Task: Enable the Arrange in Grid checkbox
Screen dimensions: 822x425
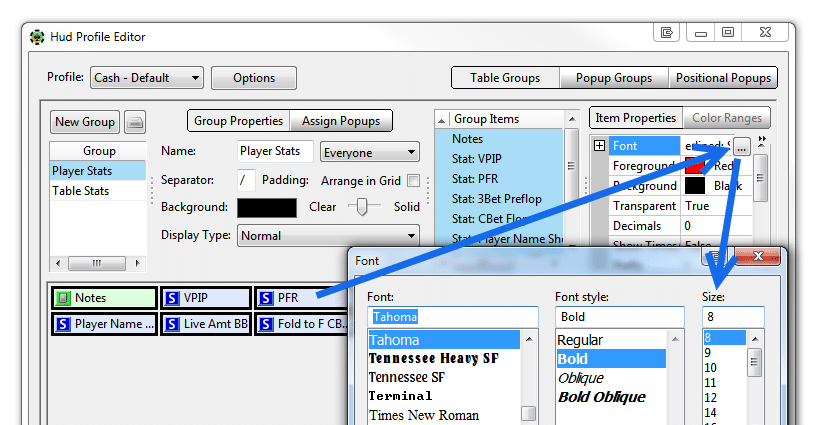Action: point(413,181)
